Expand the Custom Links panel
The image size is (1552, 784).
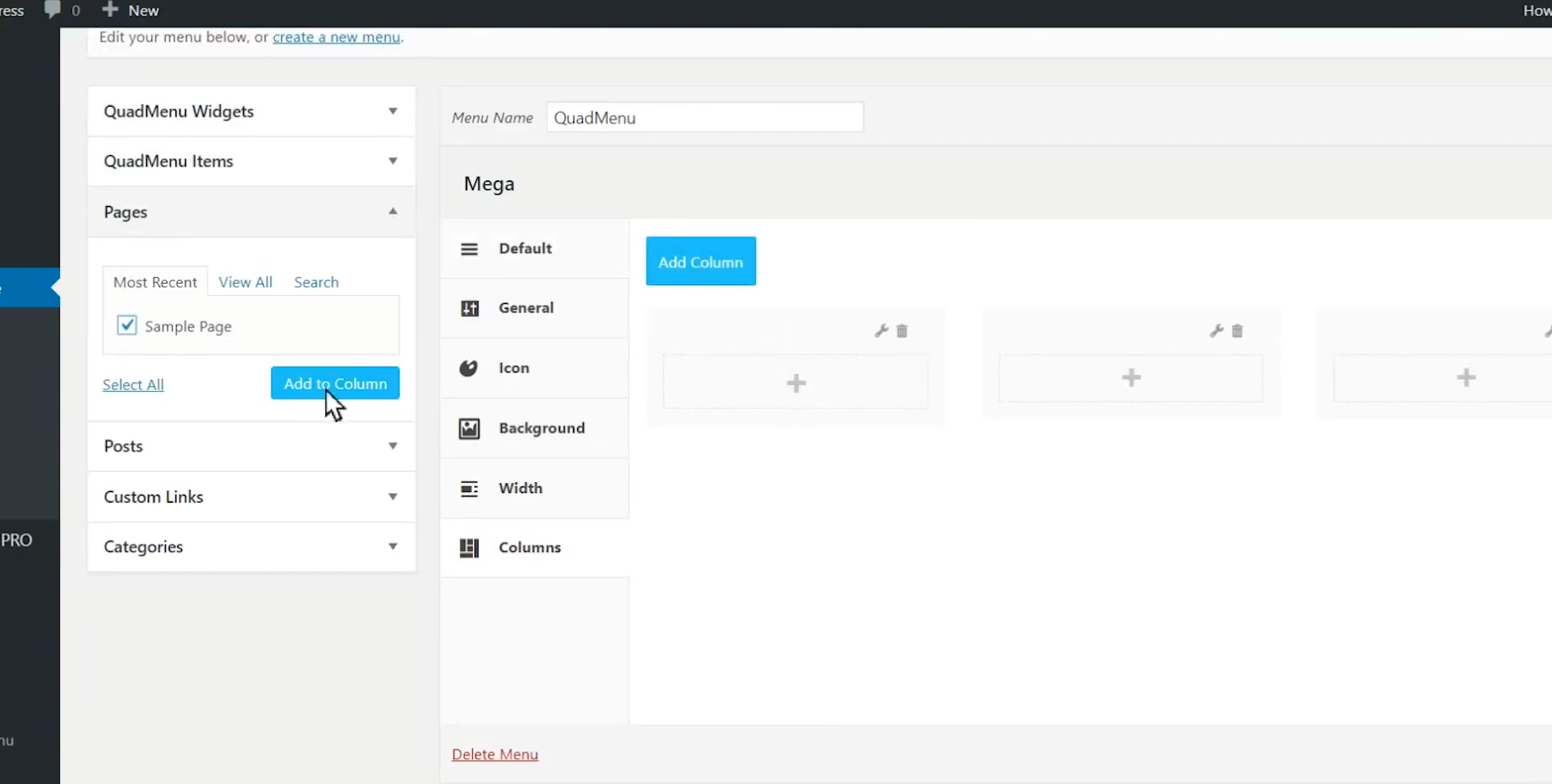(x=392, y=496)
